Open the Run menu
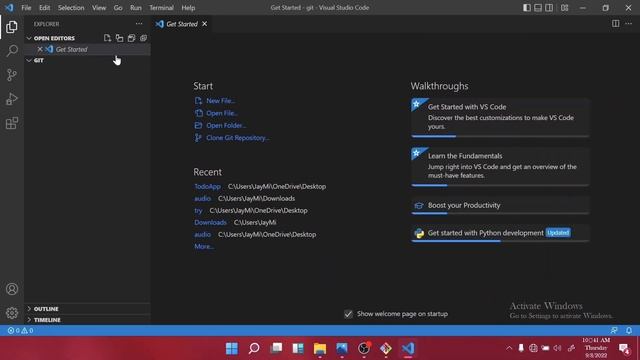This screenshot has height=360, width=640. pos(136,7)
